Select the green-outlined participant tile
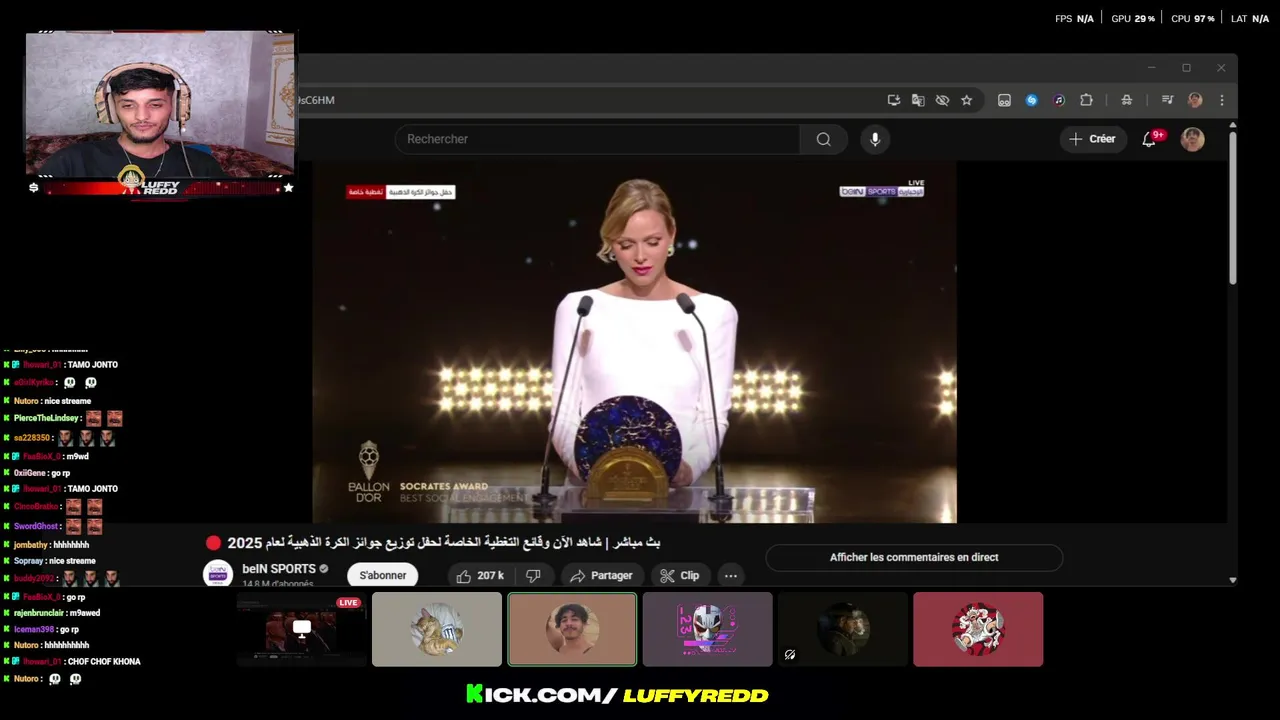Screen dimensions: 1280x720 click(572, 629)
